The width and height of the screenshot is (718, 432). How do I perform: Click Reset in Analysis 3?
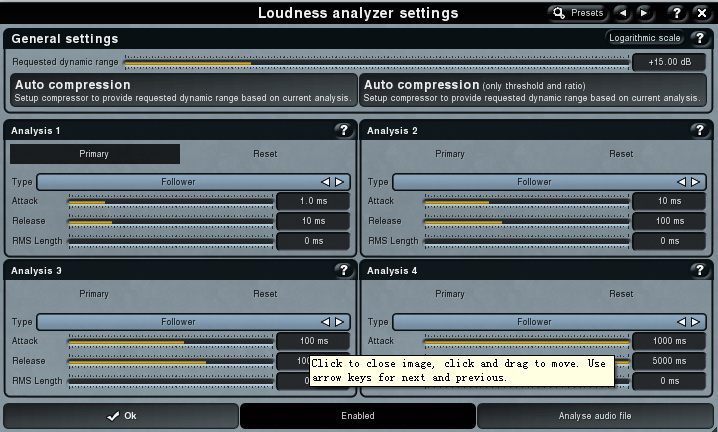(x=265, y=294)
